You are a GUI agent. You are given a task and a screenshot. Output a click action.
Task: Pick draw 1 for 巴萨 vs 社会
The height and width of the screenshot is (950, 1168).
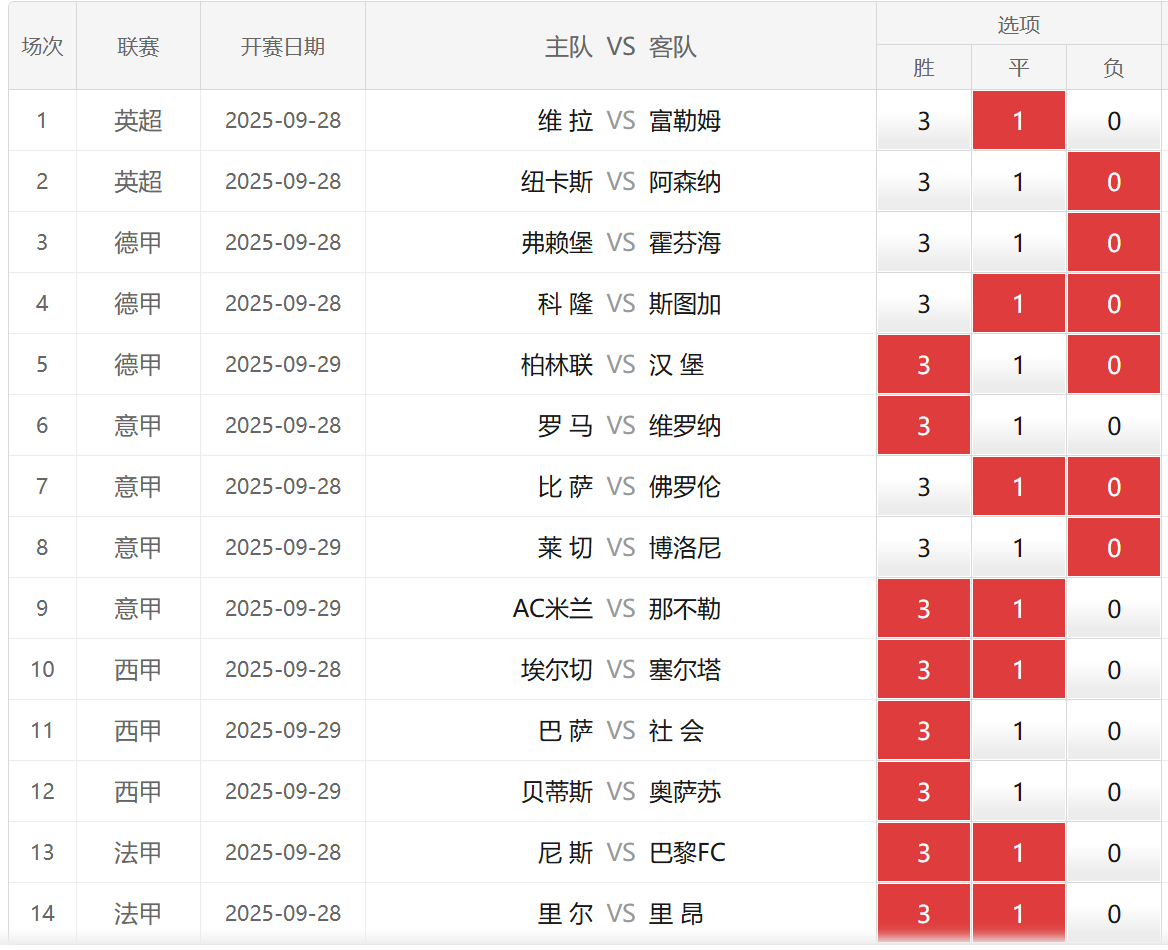[x=1018, y=731]
